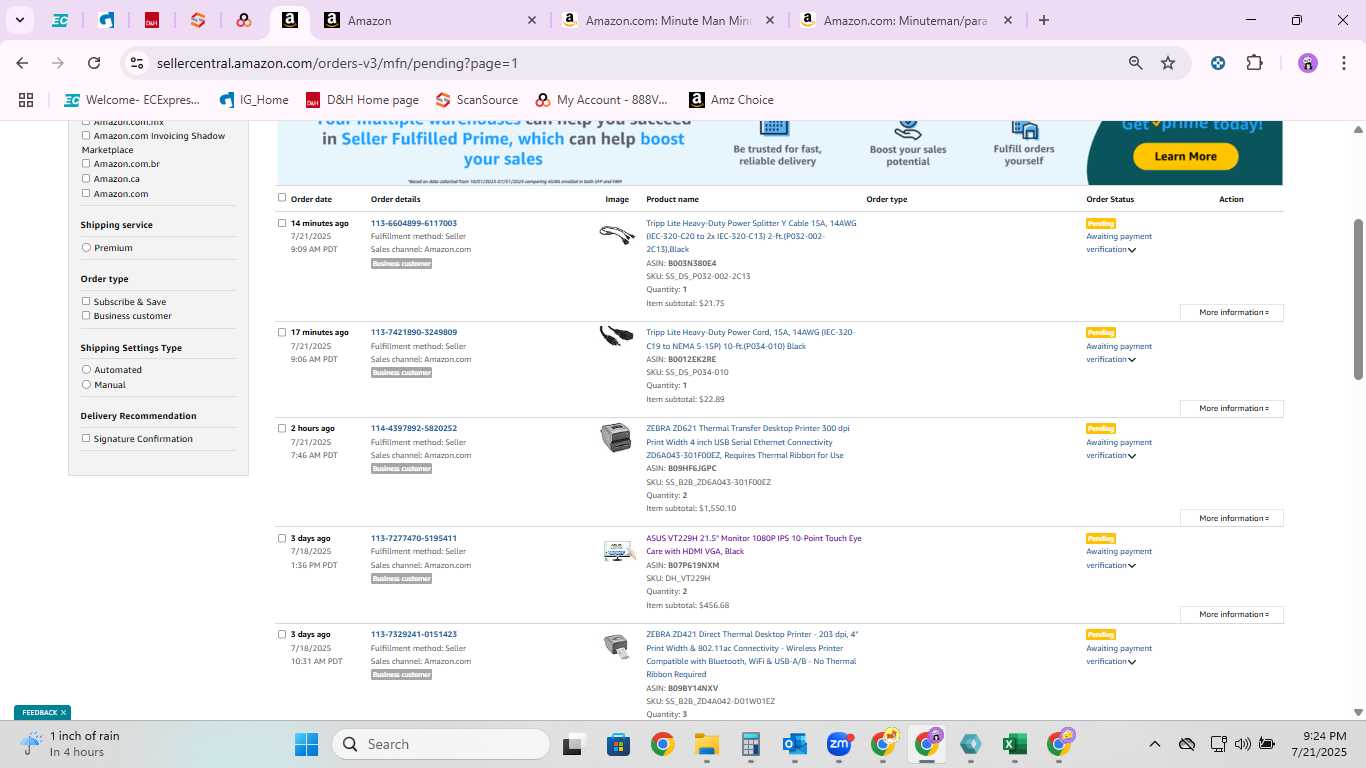This screenshot has height=768, width=1366.
Task: Open the Chrome profile avatar menu
Action: (1308, 63)
